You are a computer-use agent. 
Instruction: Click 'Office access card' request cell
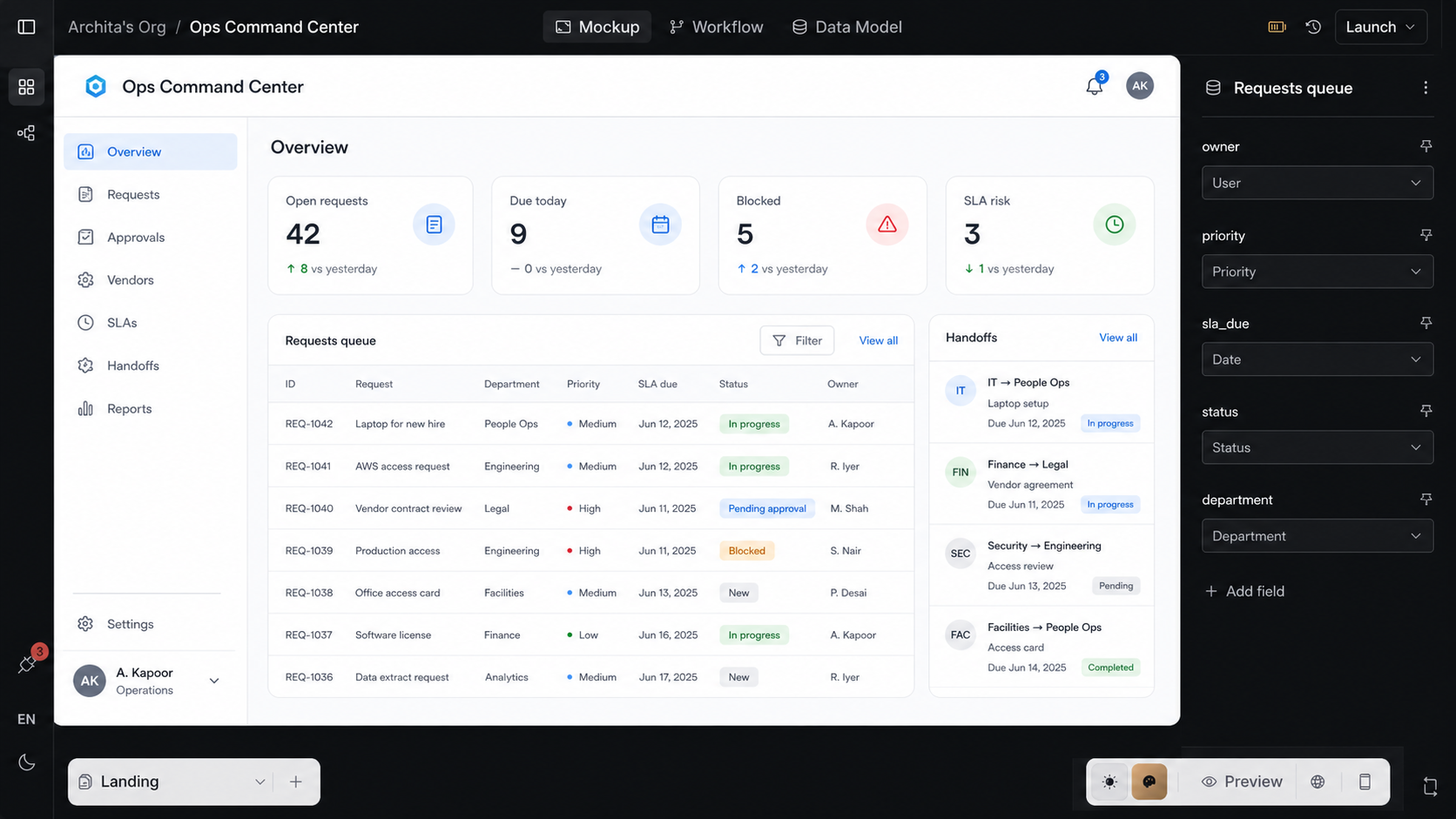tap(397, 593)
